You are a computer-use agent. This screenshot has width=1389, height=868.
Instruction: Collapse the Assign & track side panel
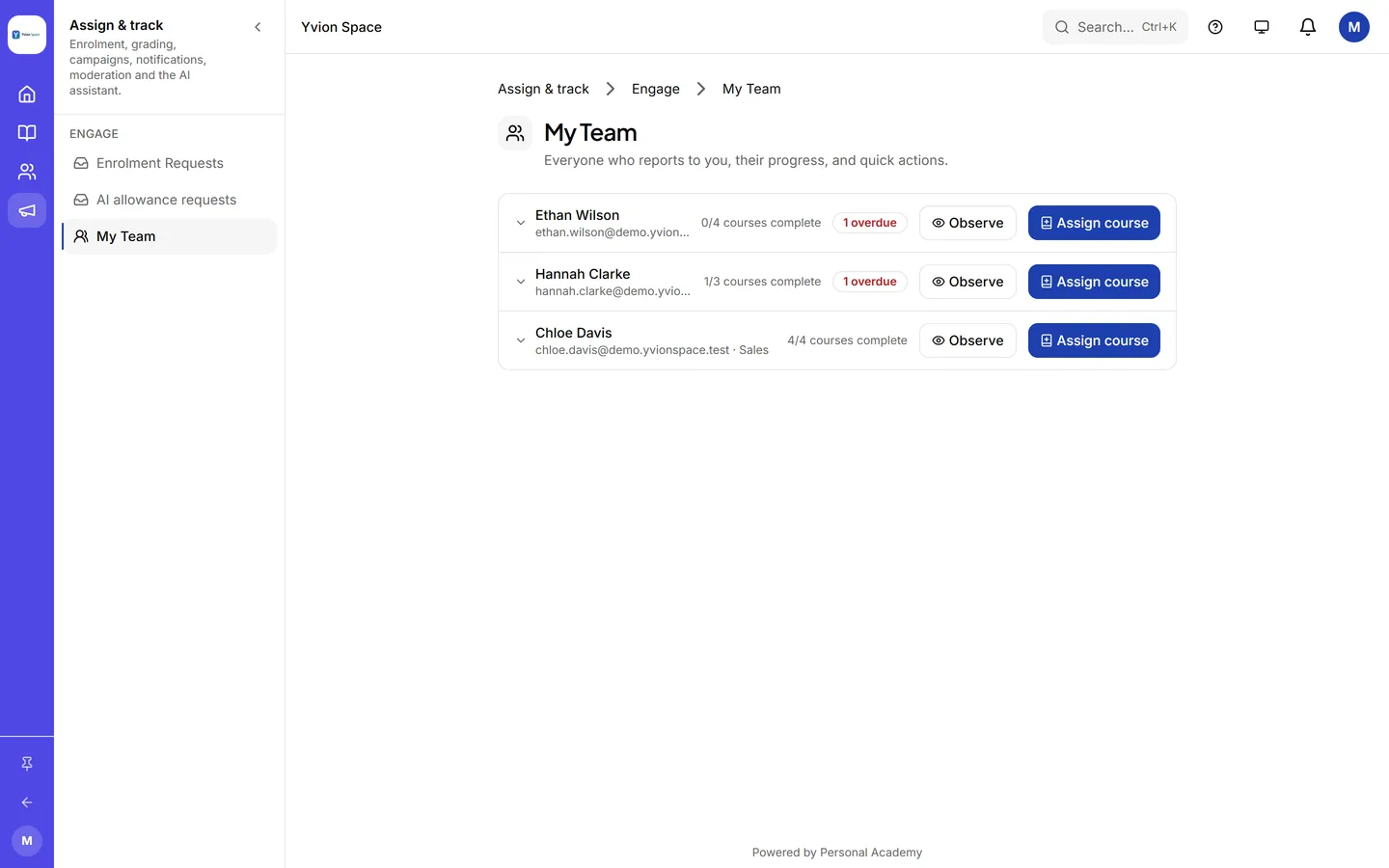click(x=258, y=27)
